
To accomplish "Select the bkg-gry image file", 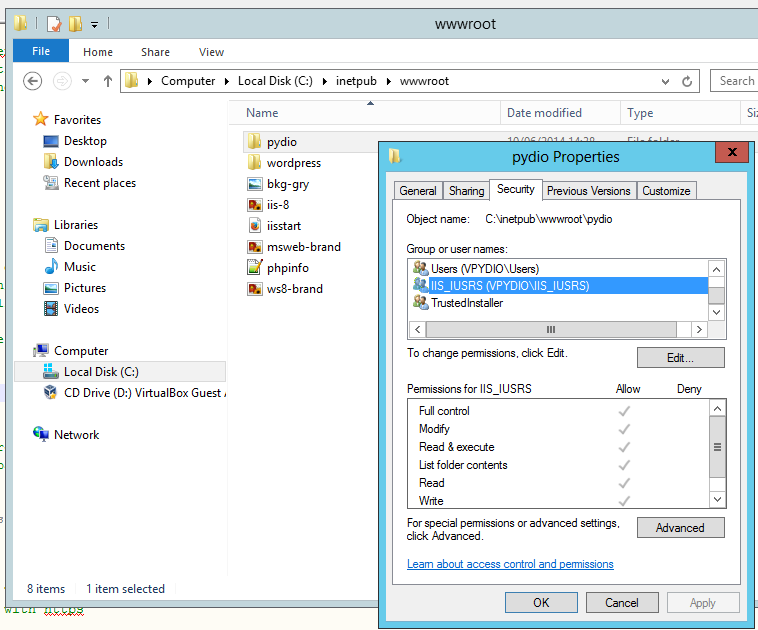I will 288,184.
